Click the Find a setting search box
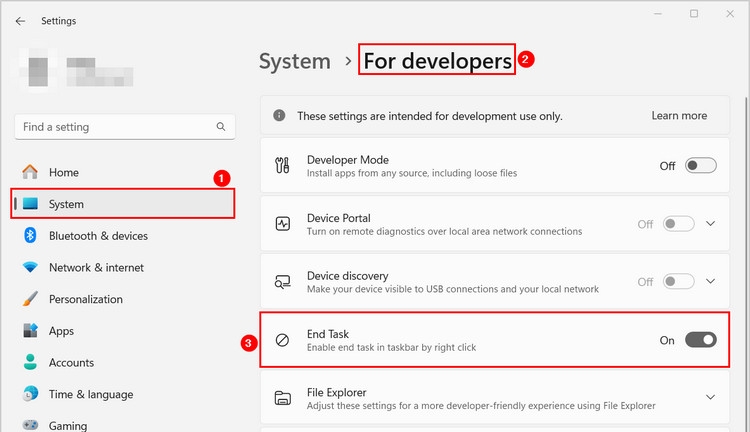 coord(125,127)
